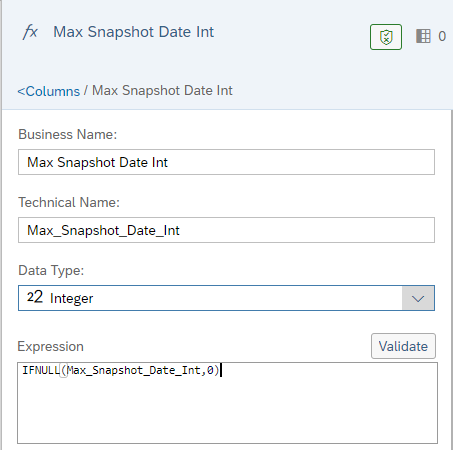The width and height of the screenshot is (453, 450).
Task: Open the green shield validation status button
Action: [x=386, y=37]
